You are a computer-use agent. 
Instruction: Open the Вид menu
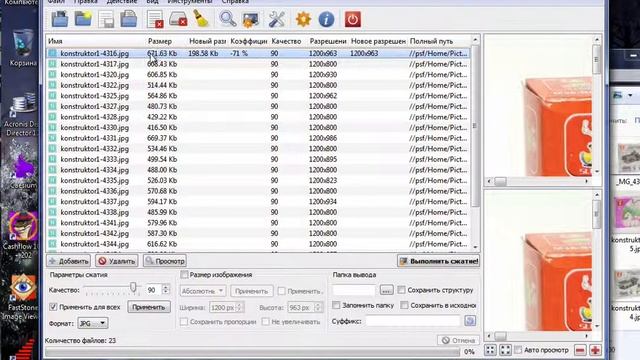[x=152, y=2]
